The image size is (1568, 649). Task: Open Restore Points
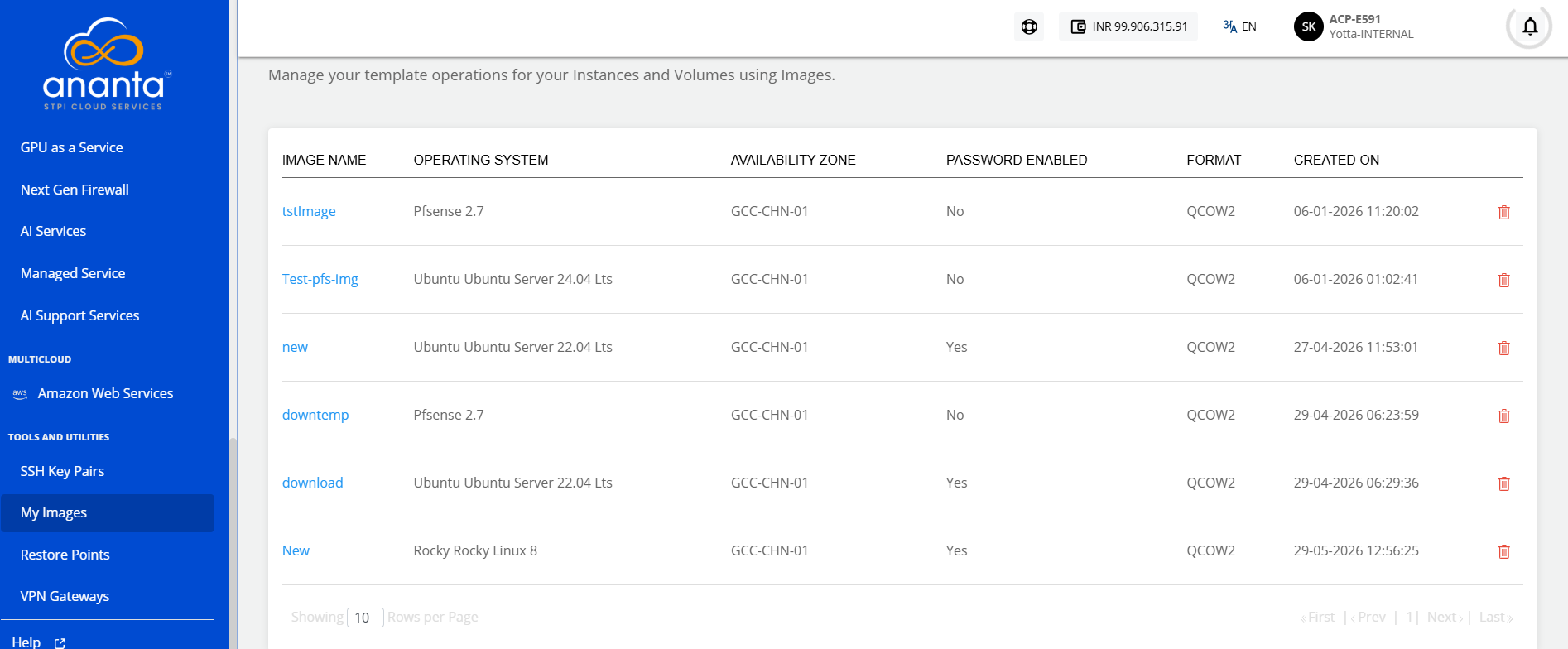pos(65,555)
